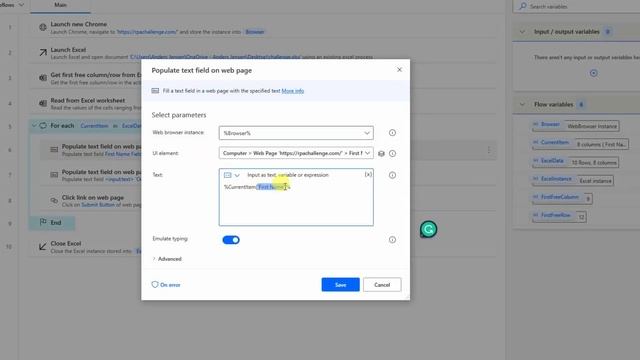This screenshot has width=640, height=360.
Task: Collapse the Flow variables section
Action: click(522, 104)
